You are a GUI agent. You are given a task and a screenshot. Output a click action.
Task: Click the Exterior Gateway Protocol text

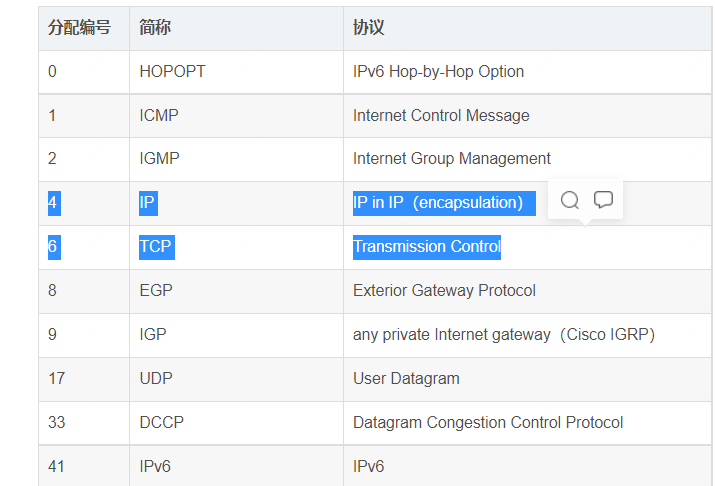(444, 291)
